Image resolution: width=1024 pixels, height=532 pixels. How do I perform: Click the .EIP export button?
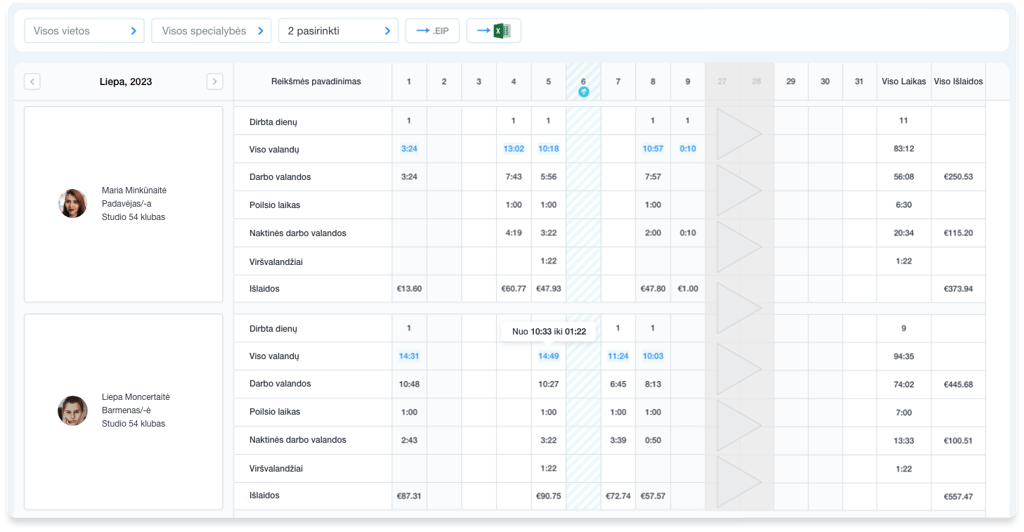(x=431, y=31)
